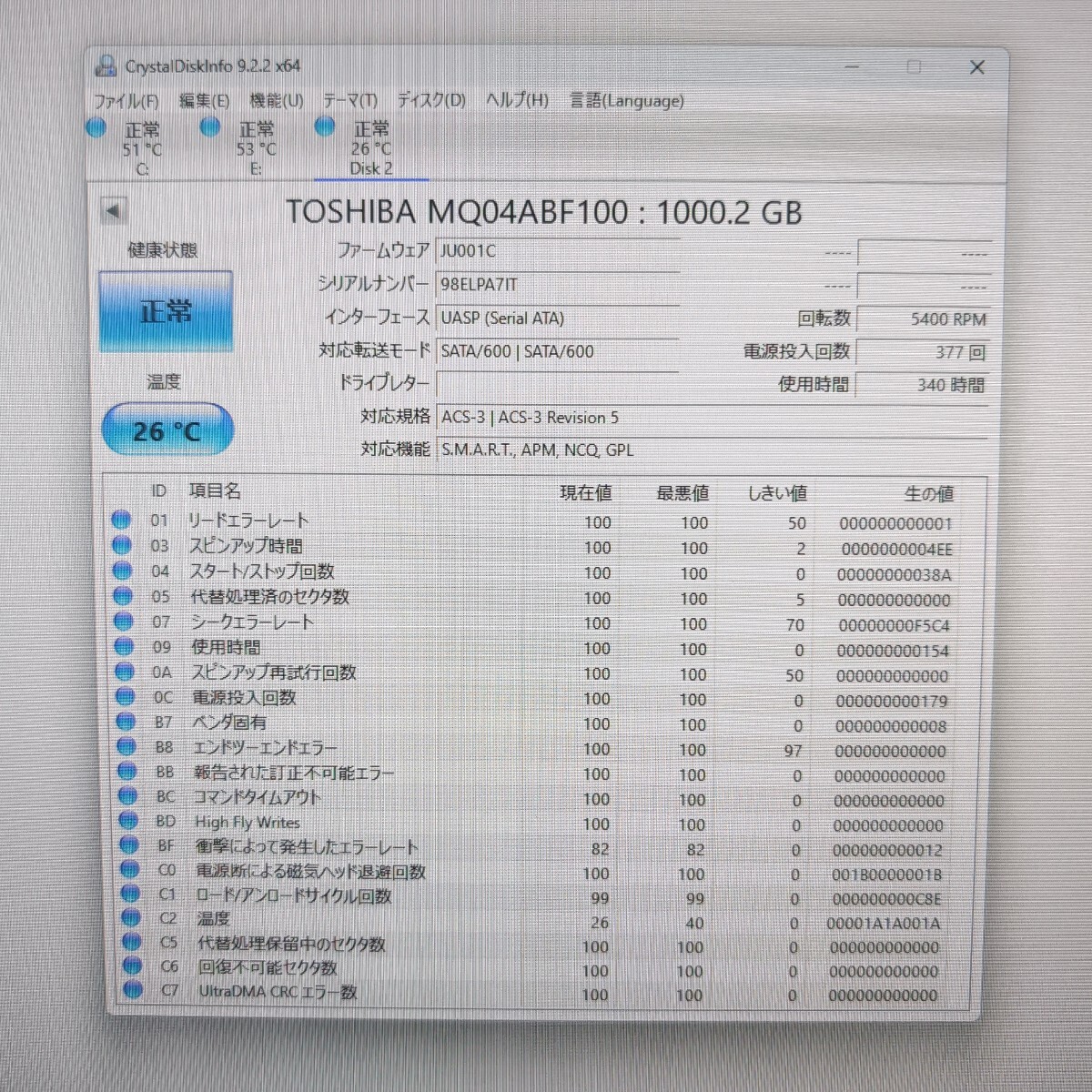Click the firmware field JU001C
The image size is (1092, 1092).
(x=558, y=251)
